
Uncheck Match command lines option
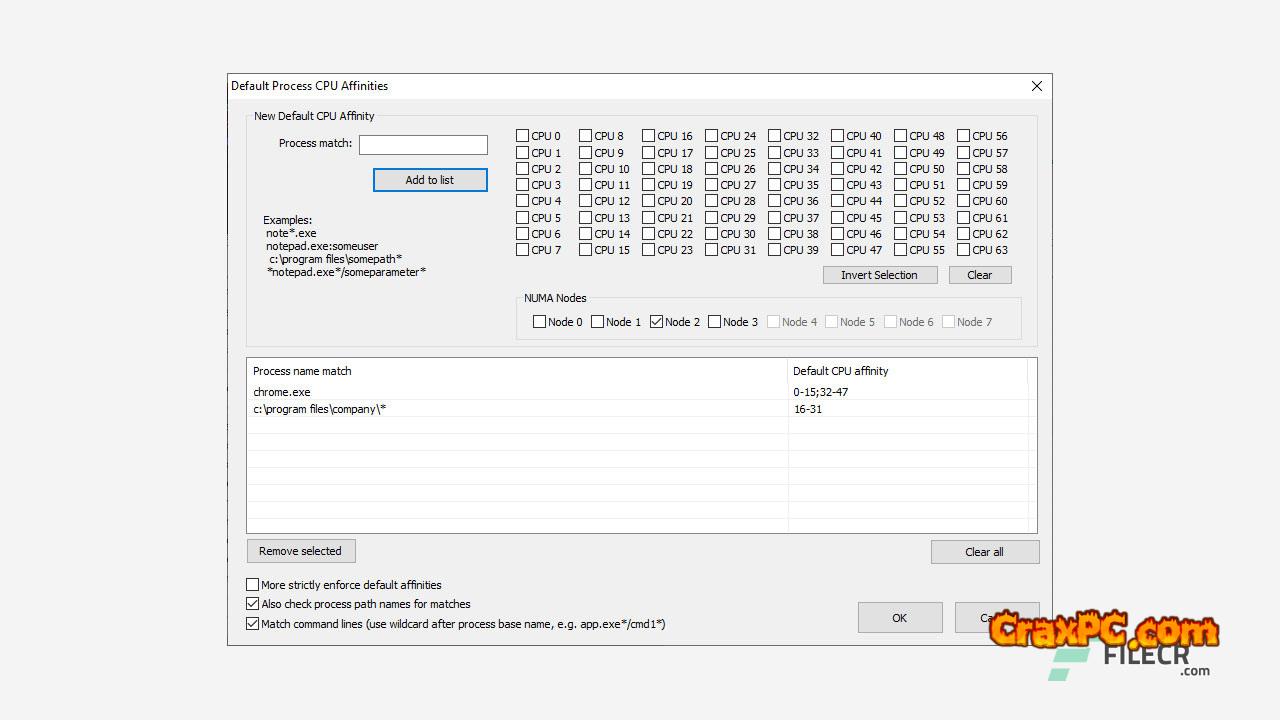point(253,624)
